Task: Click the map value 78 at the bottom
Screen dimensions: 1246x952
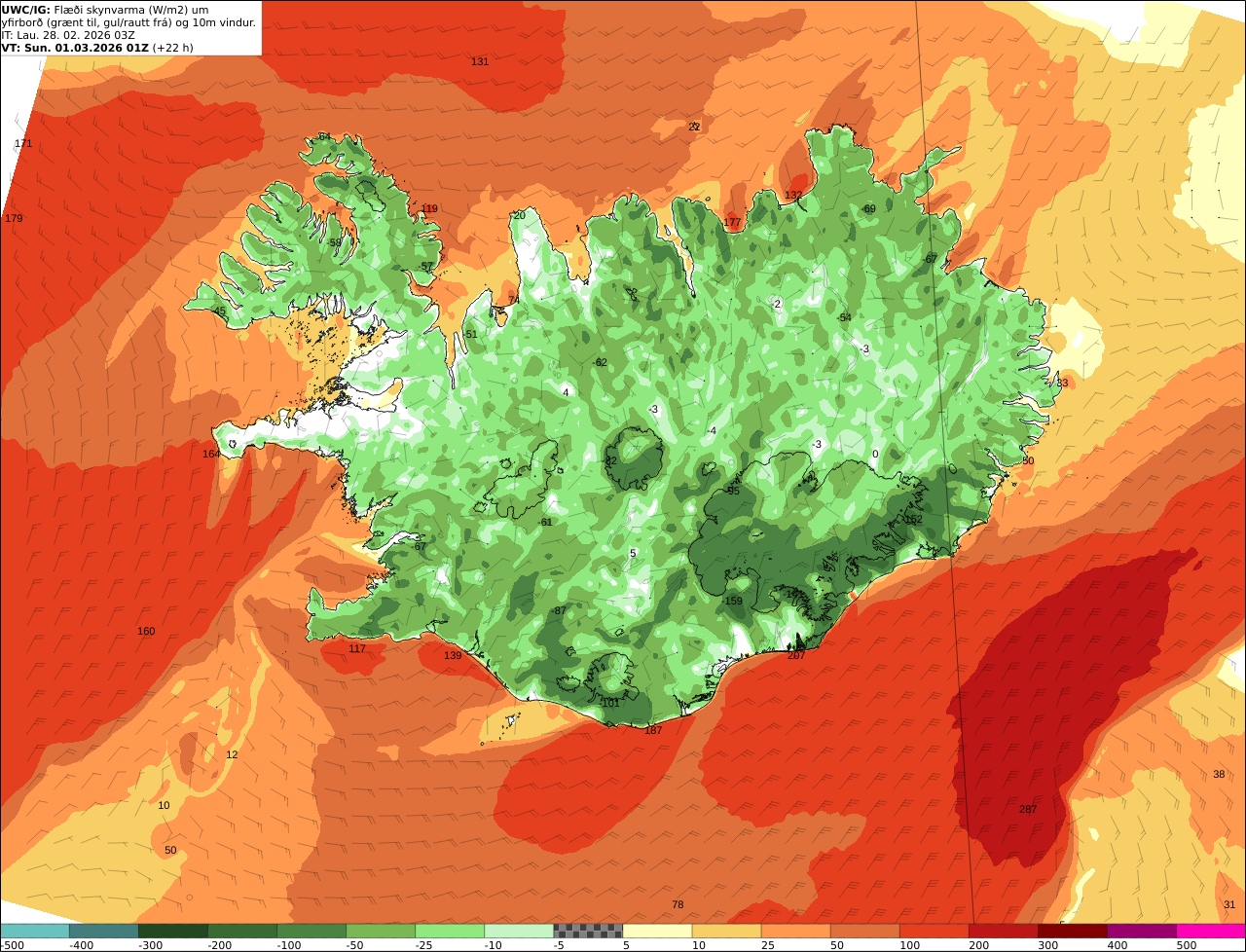Action: 678,904
